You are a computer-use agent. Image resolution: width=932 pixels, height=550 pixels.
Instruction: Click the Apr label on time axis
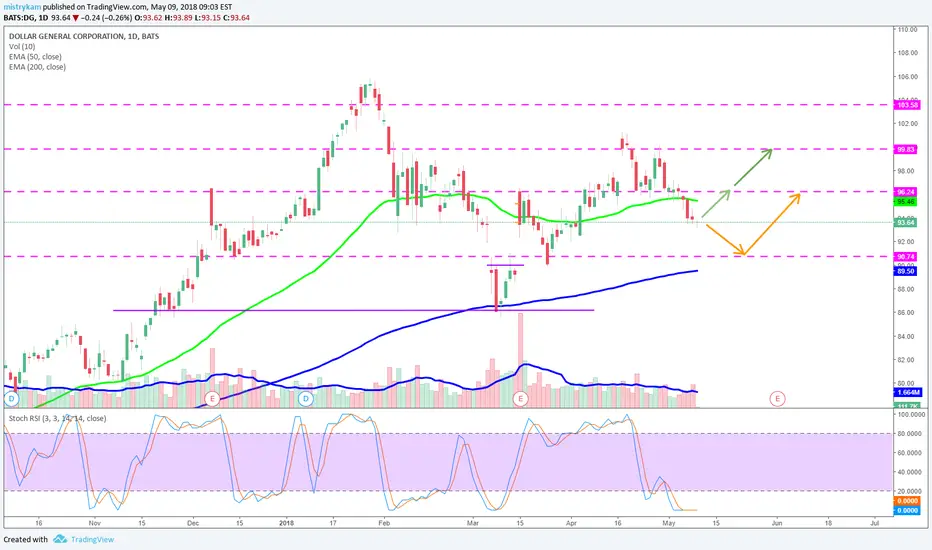tap(571, 523)
